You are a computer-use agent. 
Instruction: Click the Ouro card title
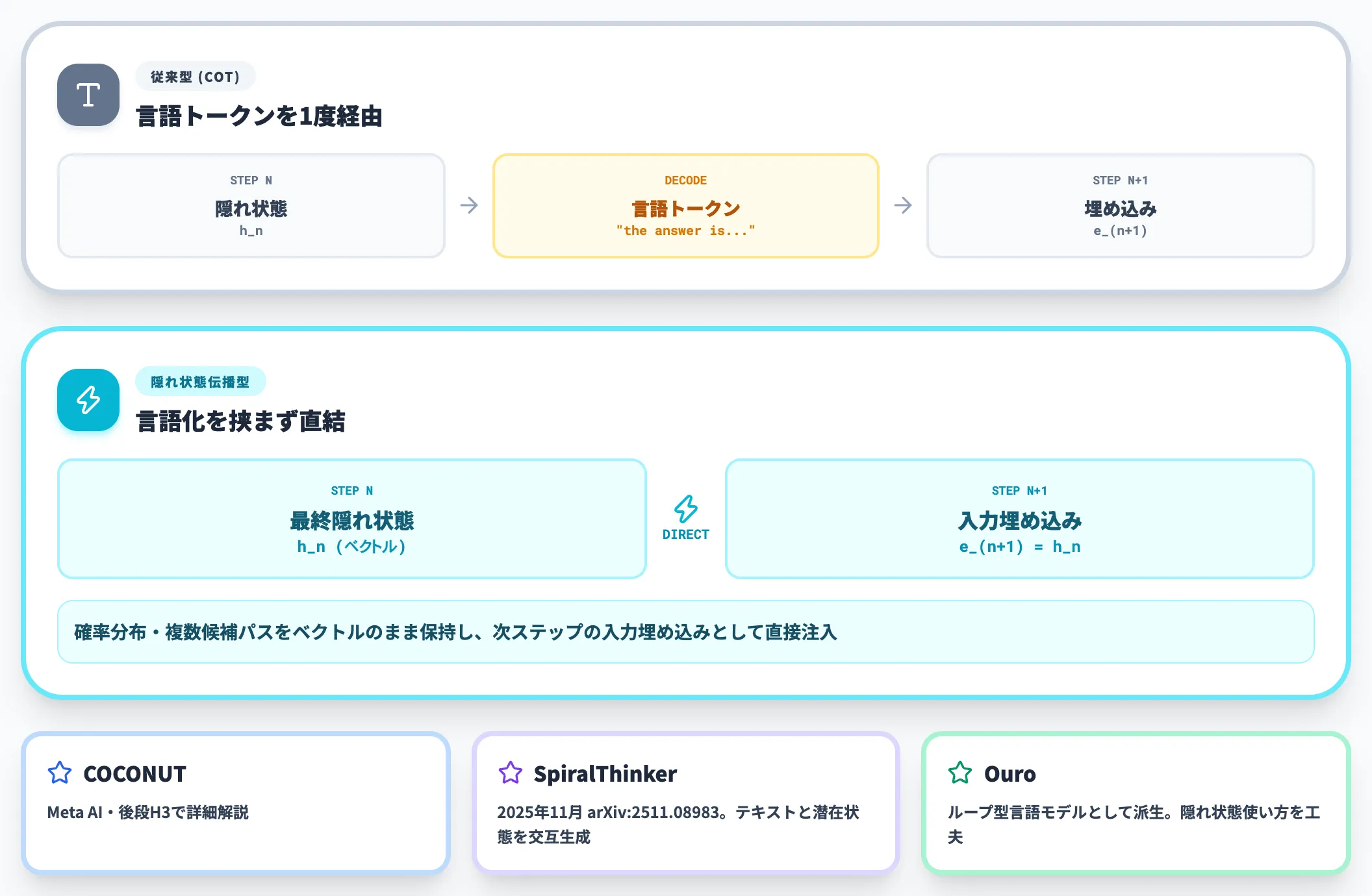pos(1010,774)
